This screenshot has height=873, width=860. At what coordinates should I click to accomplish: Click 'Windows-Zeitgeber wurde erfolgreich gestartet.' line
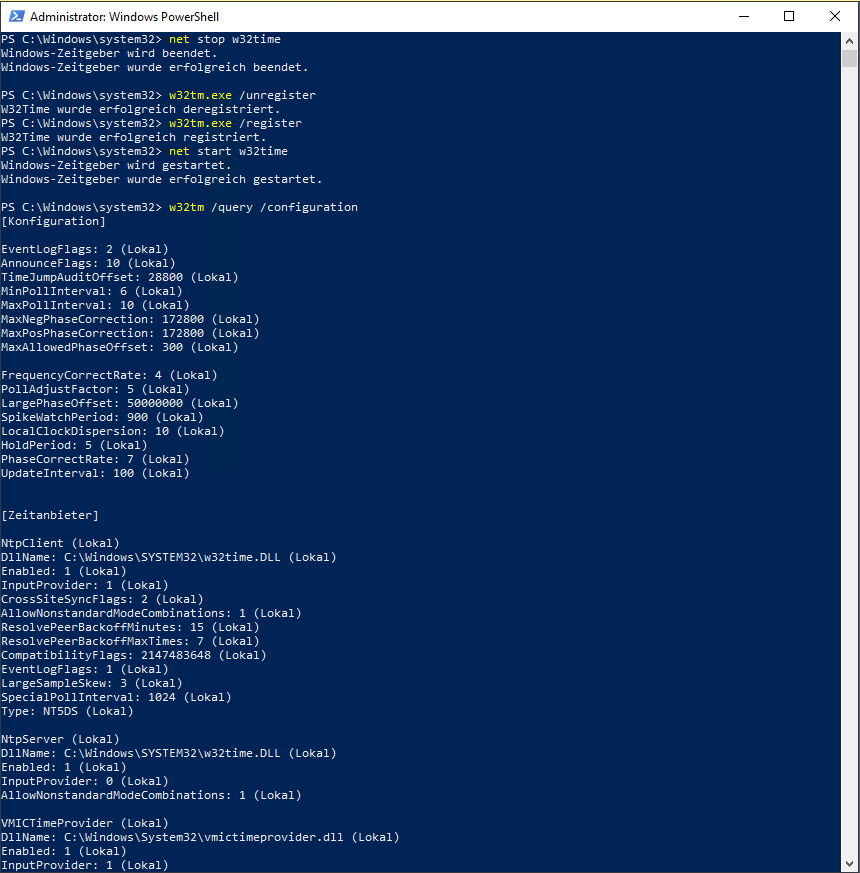[161, 179]
